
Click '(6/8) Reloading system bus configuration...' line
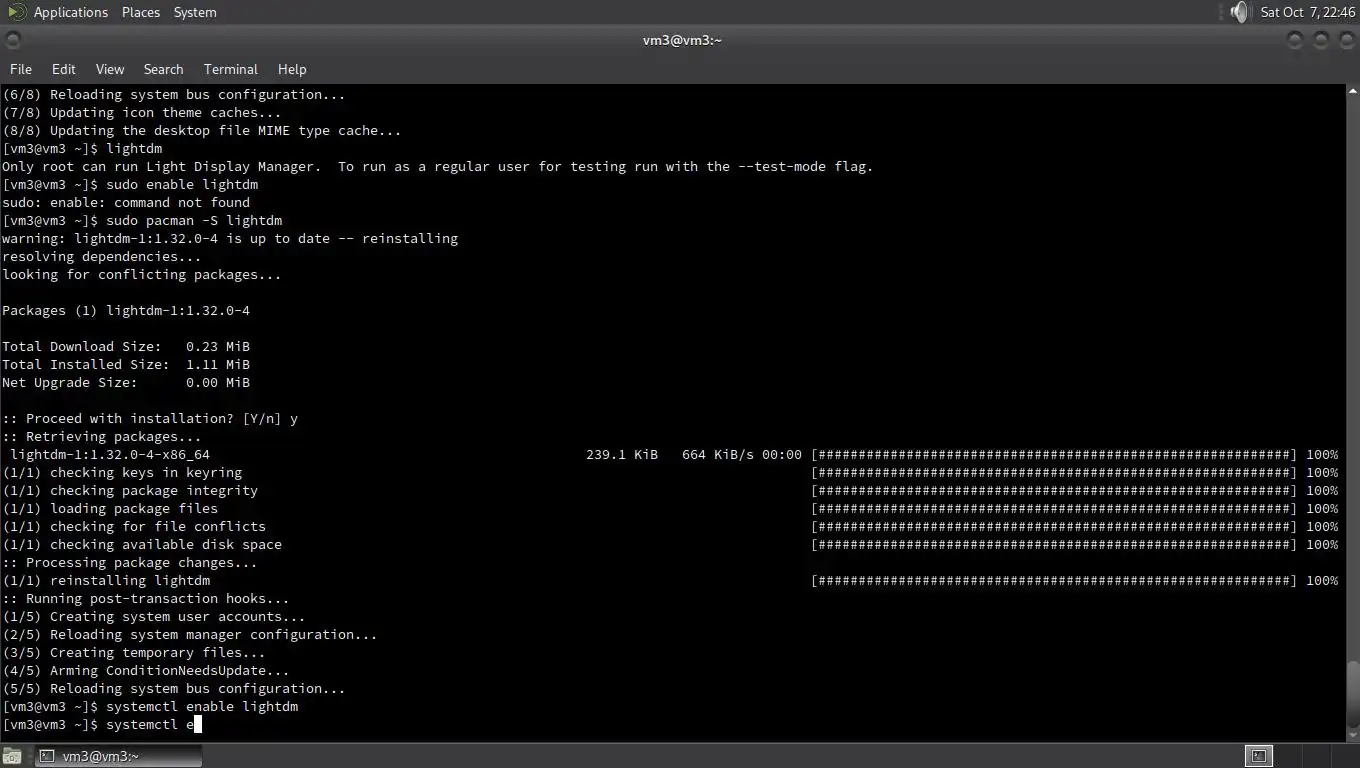174,94
